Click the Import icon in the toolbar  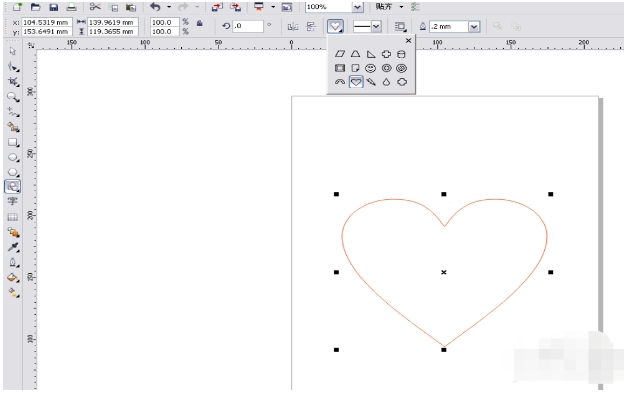[x=217, y=7]
